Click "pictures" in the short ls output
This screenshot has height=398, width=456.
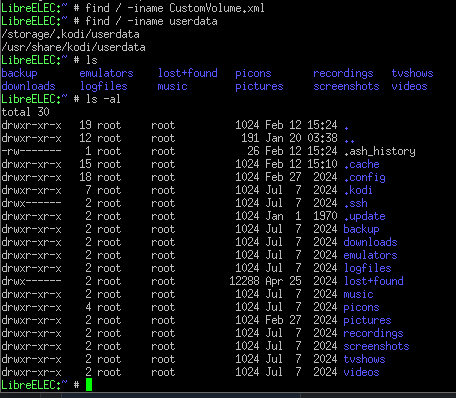click(259, 86)
